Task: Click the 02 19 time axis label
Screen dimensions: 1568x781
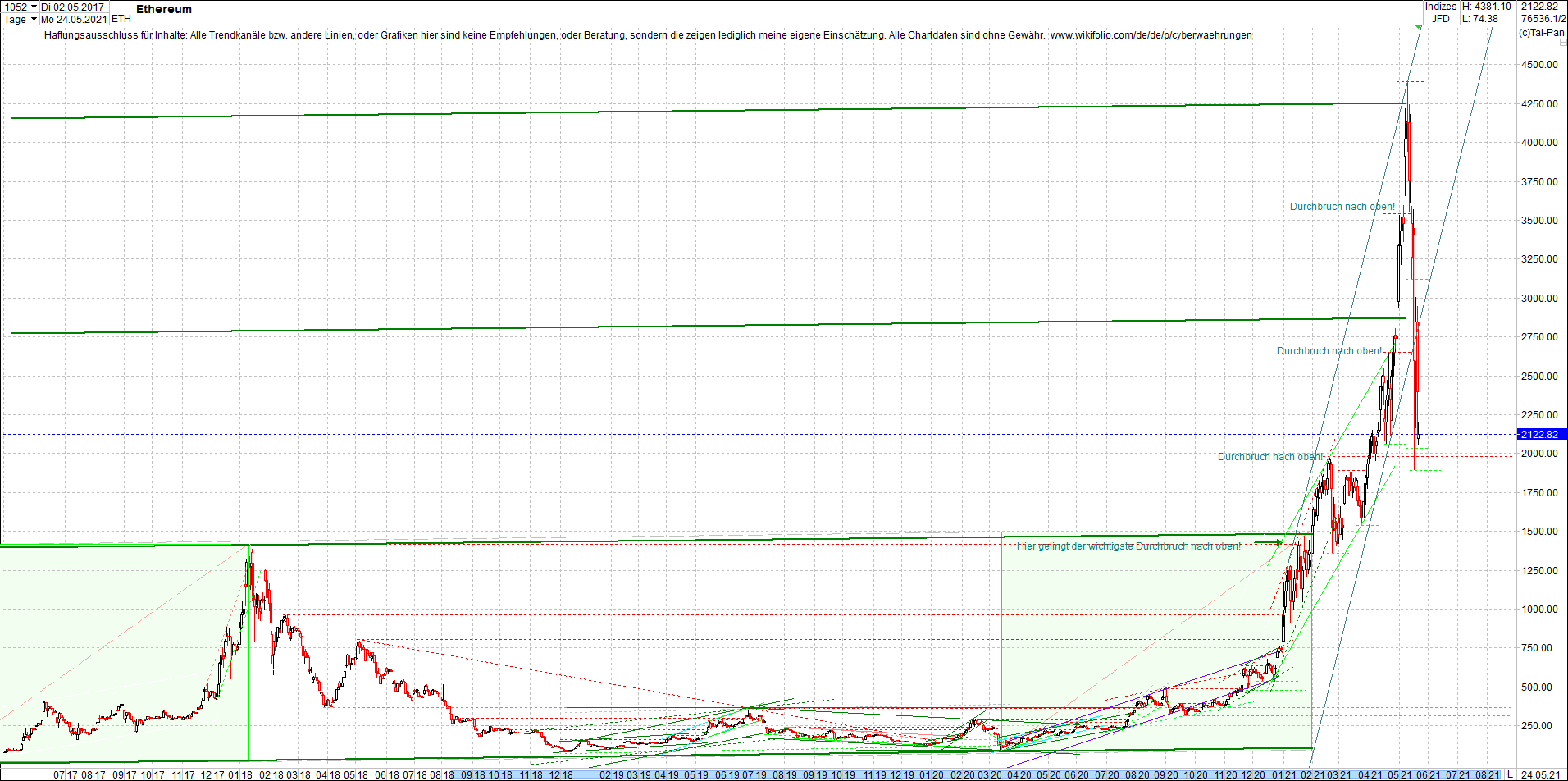Action: pyautogui.click(x=612, y=774)
